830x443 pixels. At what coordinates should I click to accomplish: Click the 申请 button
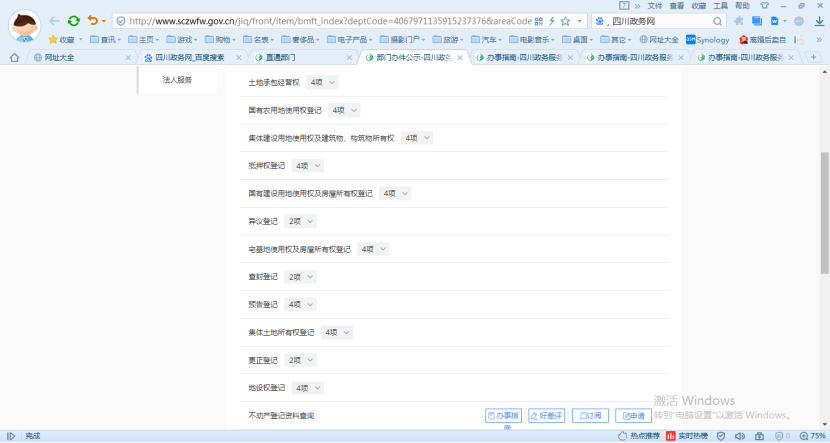click(x=632, y=415)
